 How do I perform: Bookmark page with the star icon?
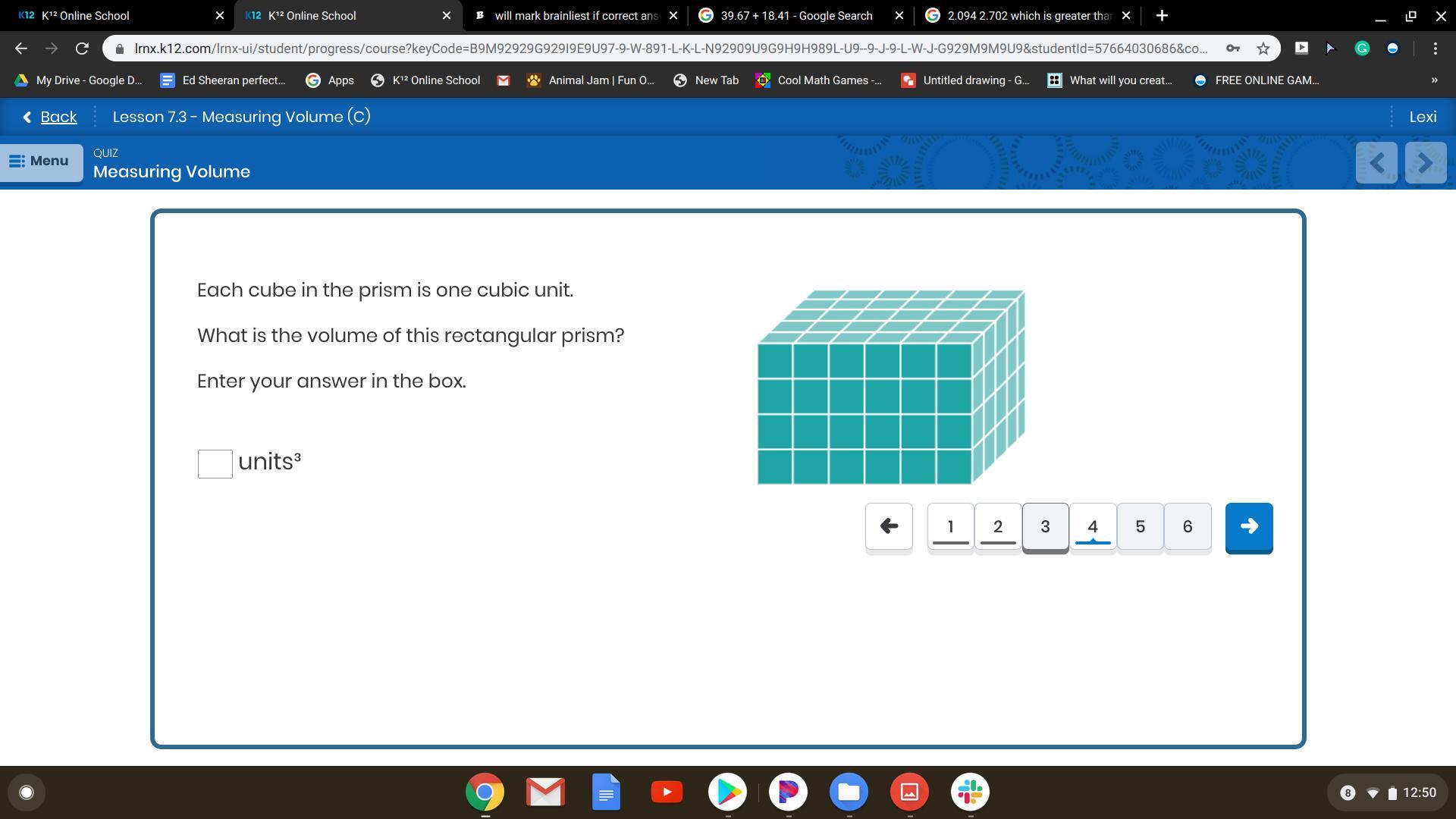1263,49
